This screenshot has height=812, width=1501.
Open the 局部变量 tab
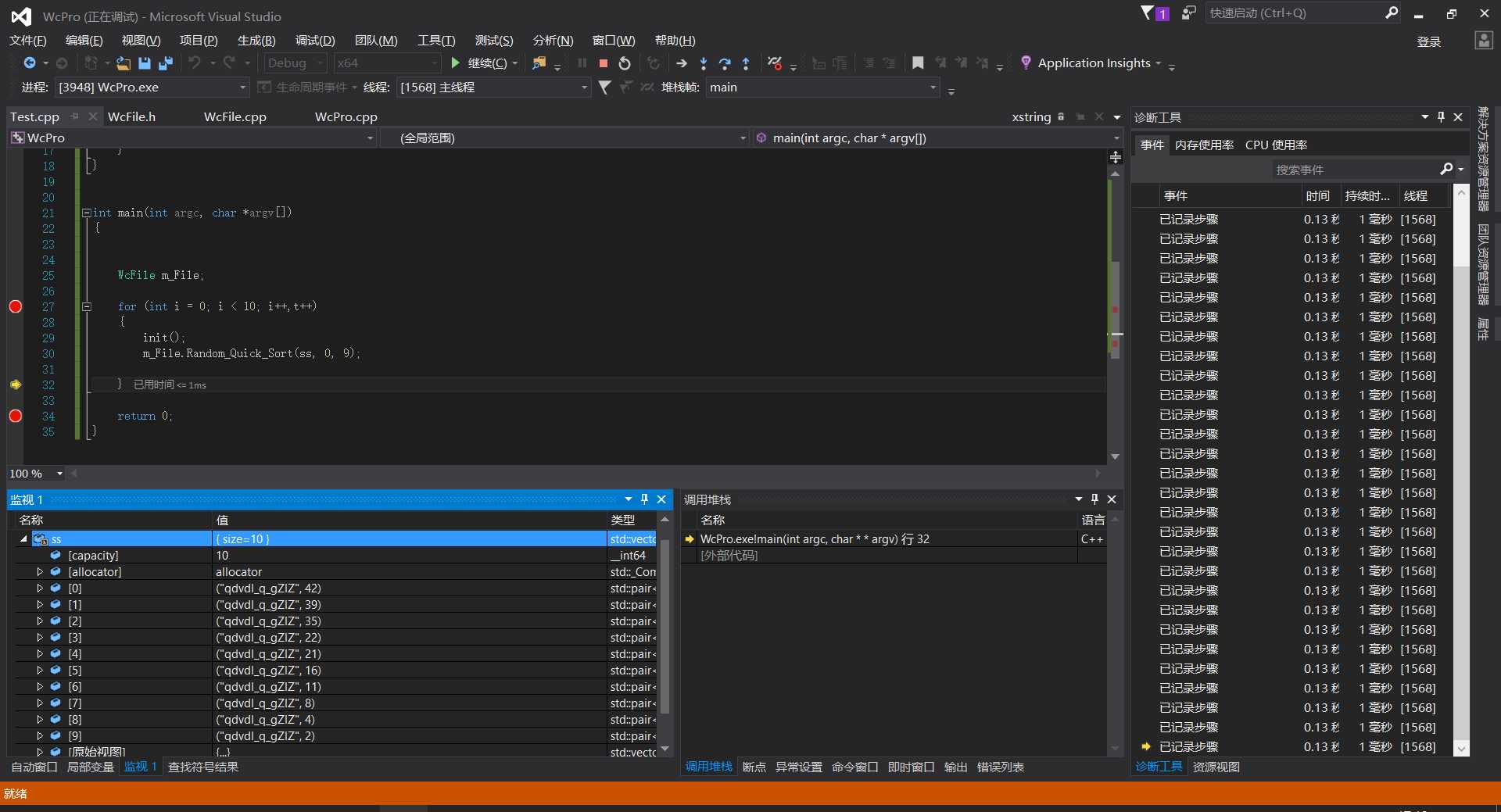pos(91,767)
